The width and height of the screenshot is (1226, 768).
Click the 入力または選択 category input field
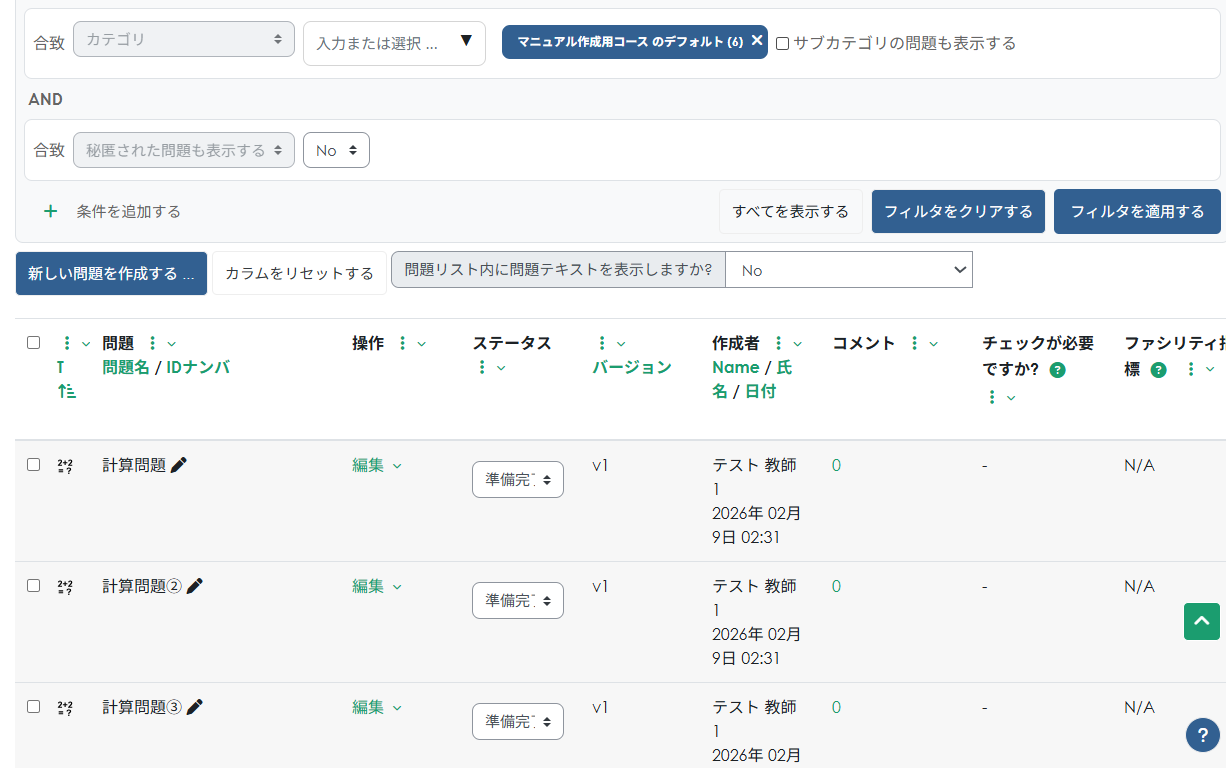(380, 44)
